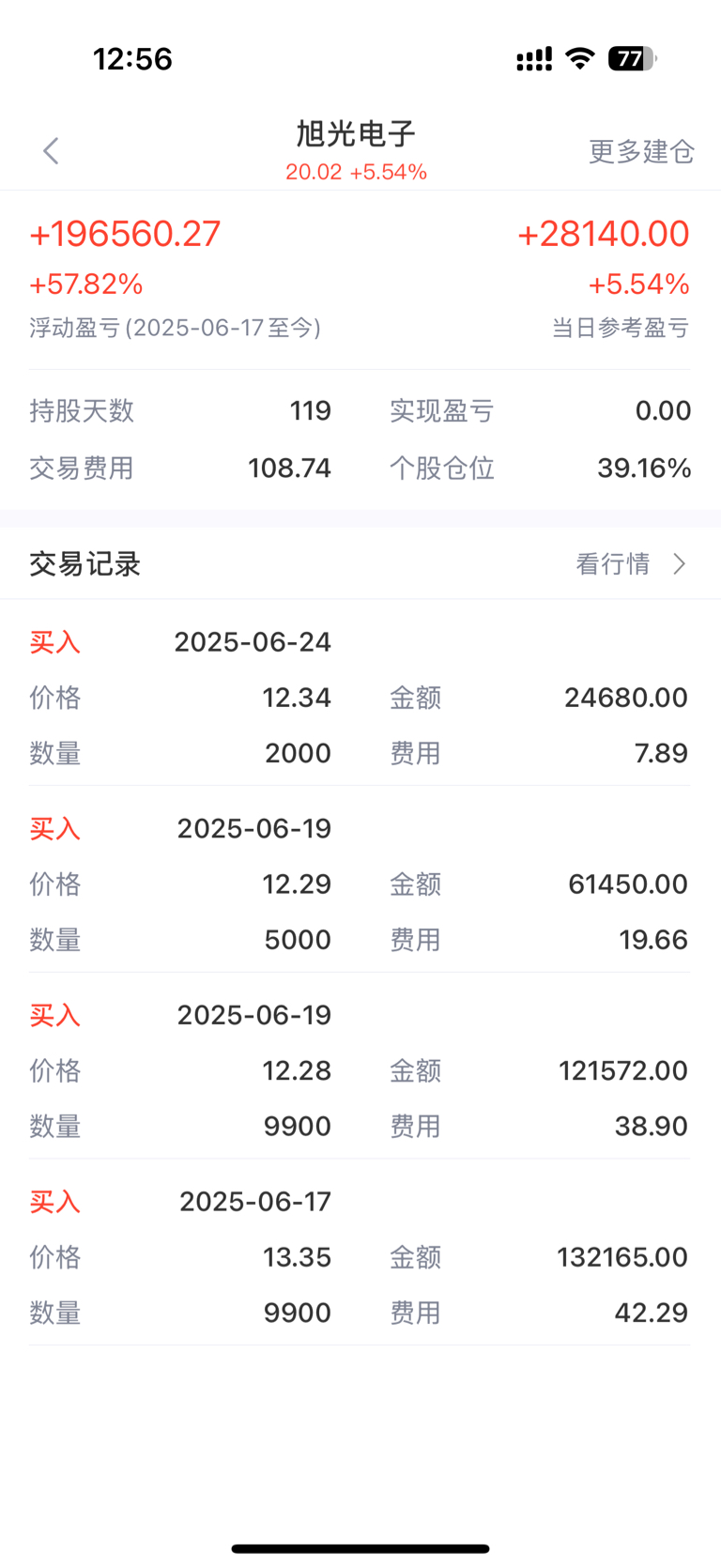Select the 2025-06-24 买入 record
Image resolution: width=721 pixels, height=1568 pixels.
(x=360, y=697)
